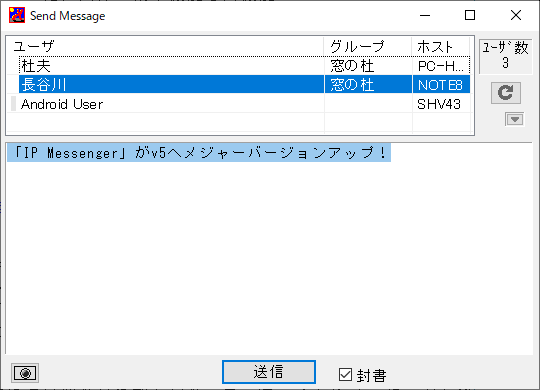The width and height of the screenshot is (540, 390).
Task: Click the 送信 send button
Action: pos(269,372)
